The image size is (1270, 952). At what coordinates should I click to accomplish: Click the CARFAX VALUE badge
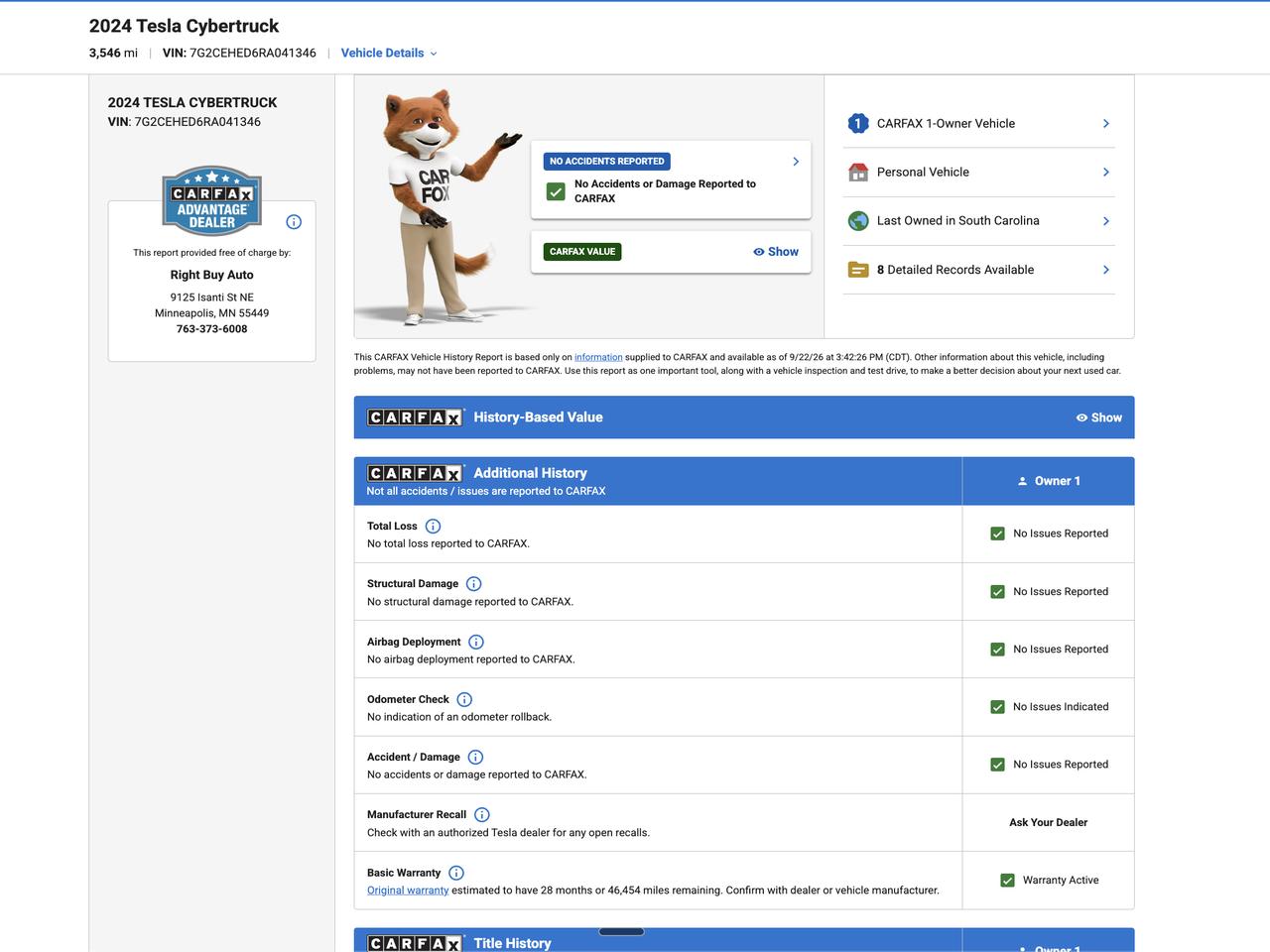tap(582, 252)
